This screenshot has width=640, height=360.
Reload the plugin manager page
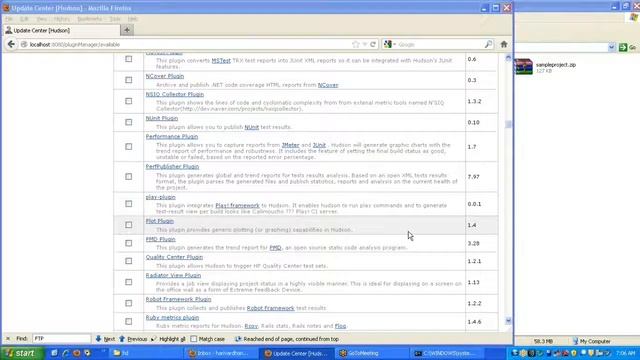(x=373, y=44)
